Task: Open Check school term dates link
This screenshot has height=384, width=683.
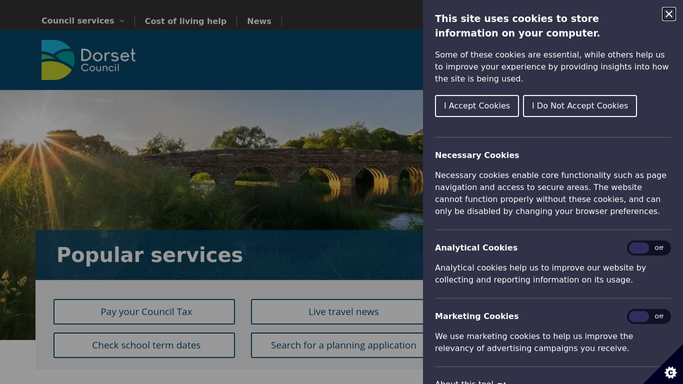Action: click(144, 345)
